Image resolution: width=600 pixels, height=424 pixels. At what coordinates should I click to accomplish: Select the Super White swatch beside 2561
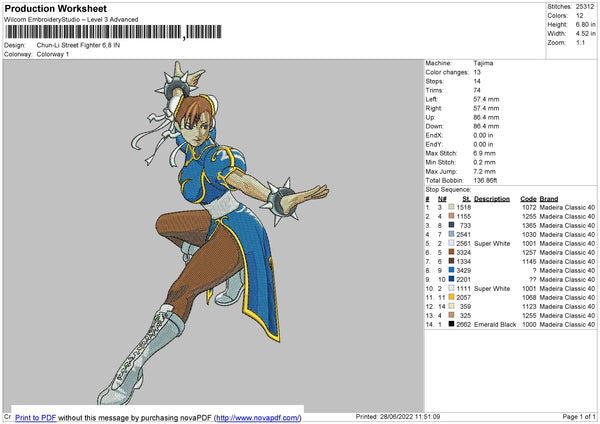451,243
